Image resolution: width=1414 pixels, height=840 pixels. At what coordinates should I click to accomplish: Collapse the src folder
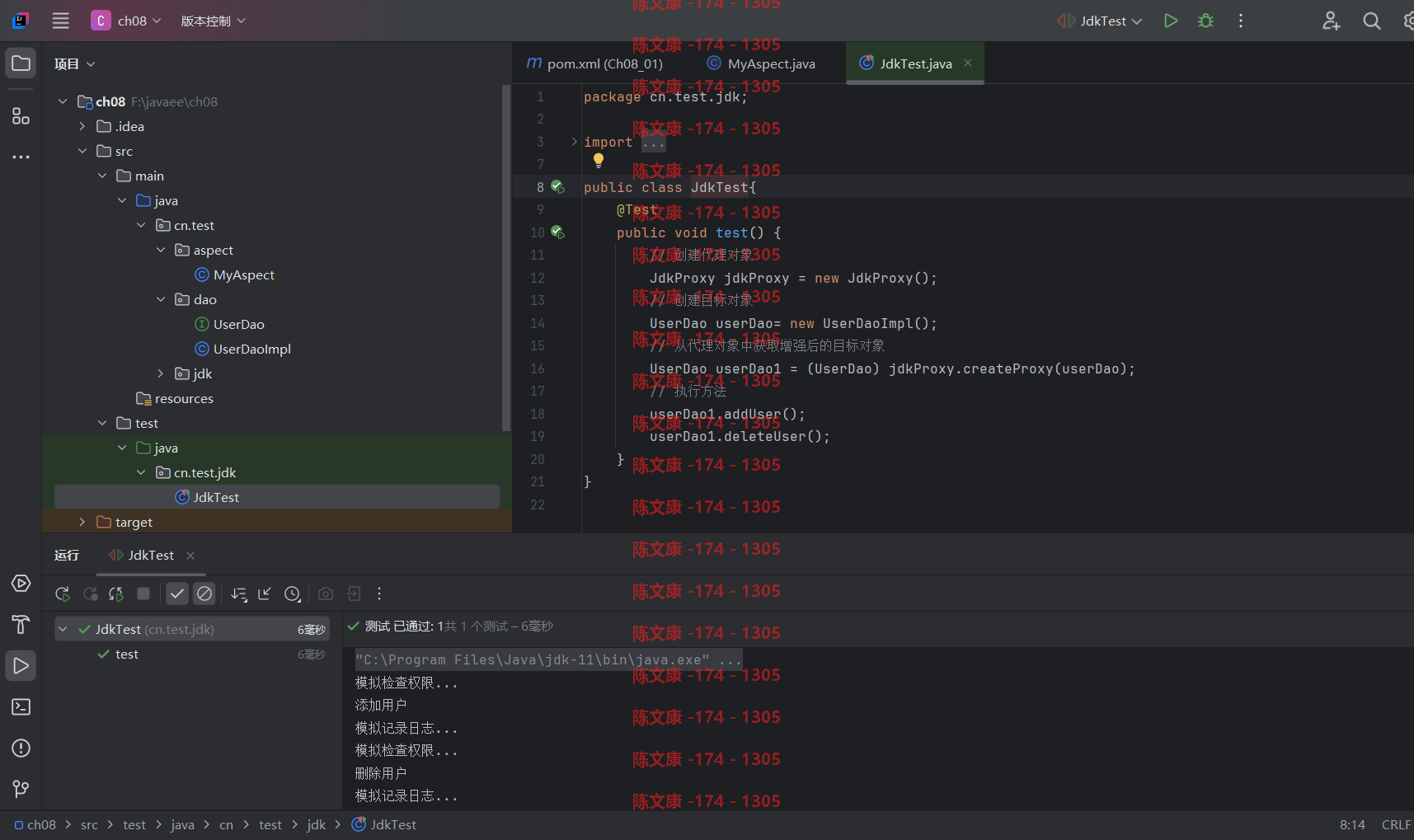point(82,151)
